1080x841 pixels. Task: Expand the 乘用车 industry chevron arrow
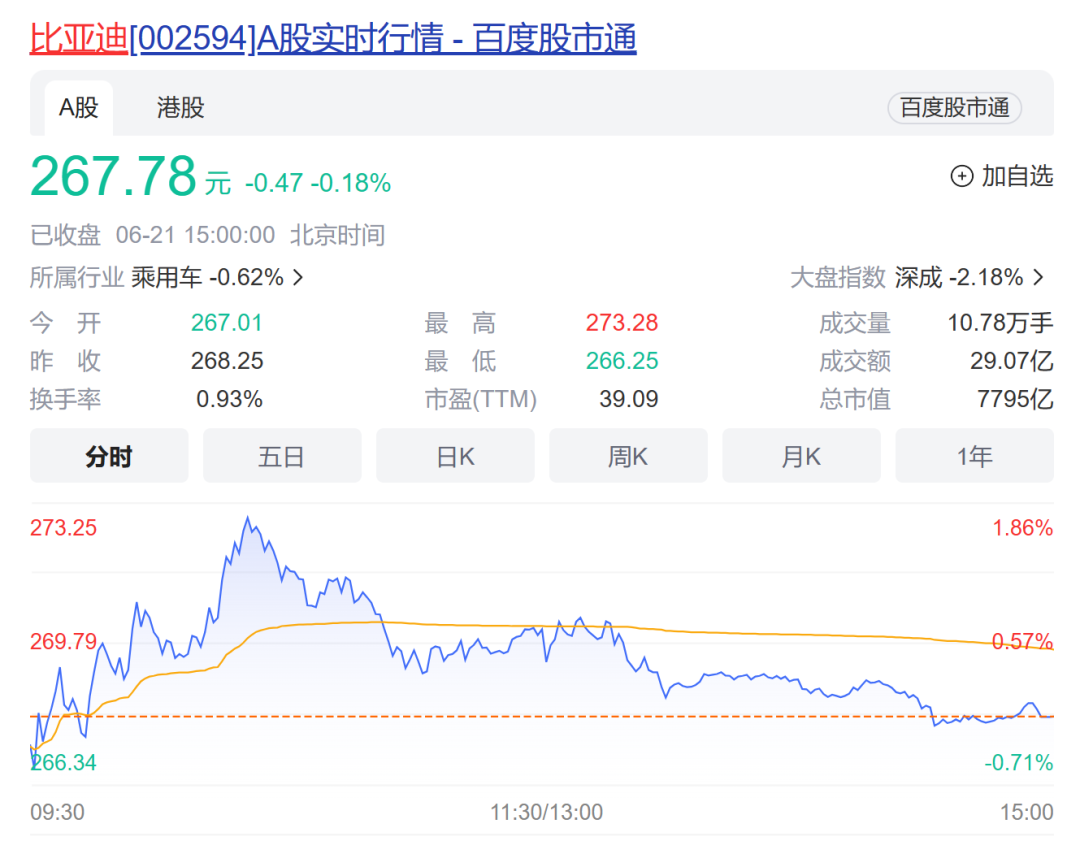point(298,278)
